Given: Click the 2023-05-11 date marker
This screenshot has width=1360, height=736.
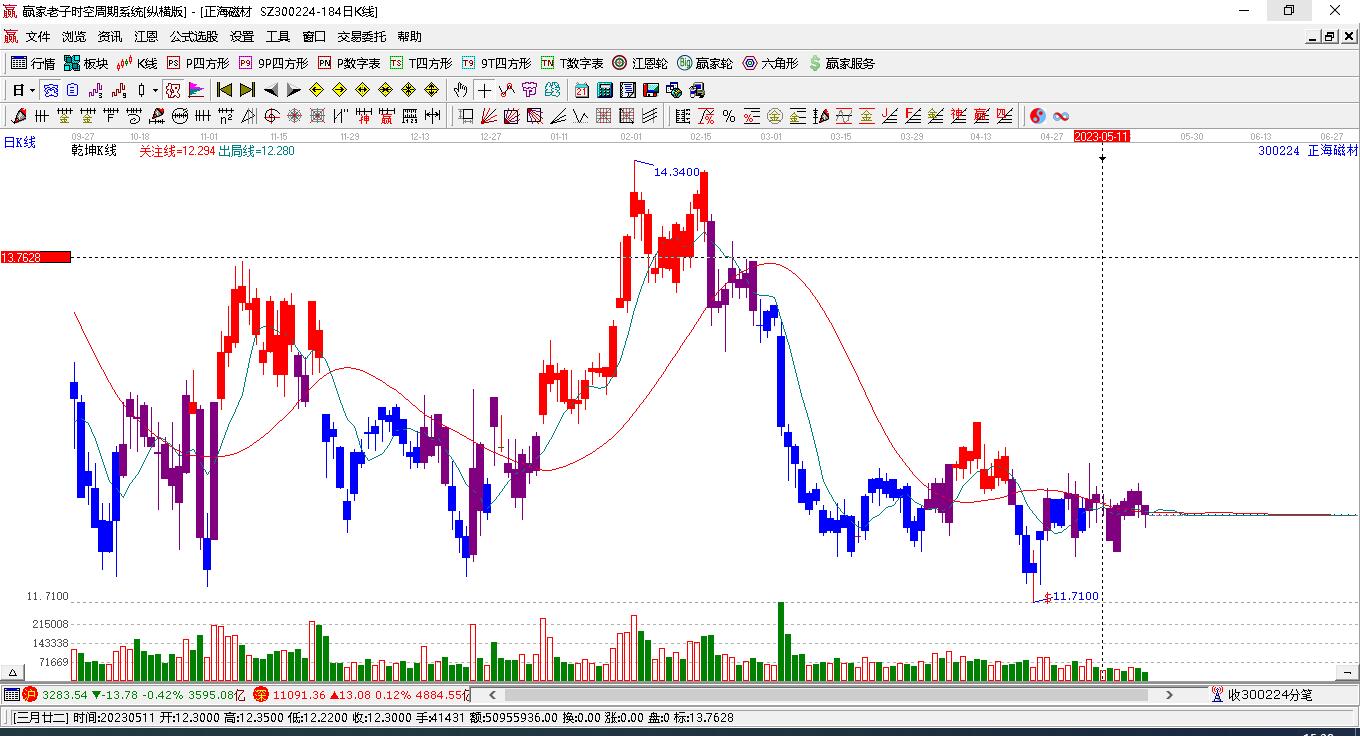Looking at the screenshot, I should tap(1102, 136).
